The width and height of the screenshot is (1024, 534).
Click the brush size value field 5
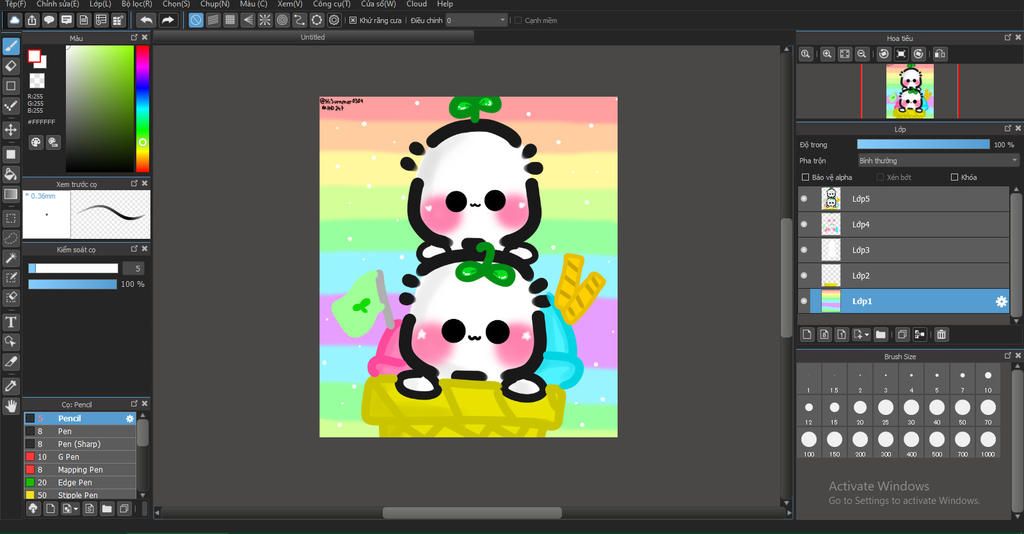133,268
